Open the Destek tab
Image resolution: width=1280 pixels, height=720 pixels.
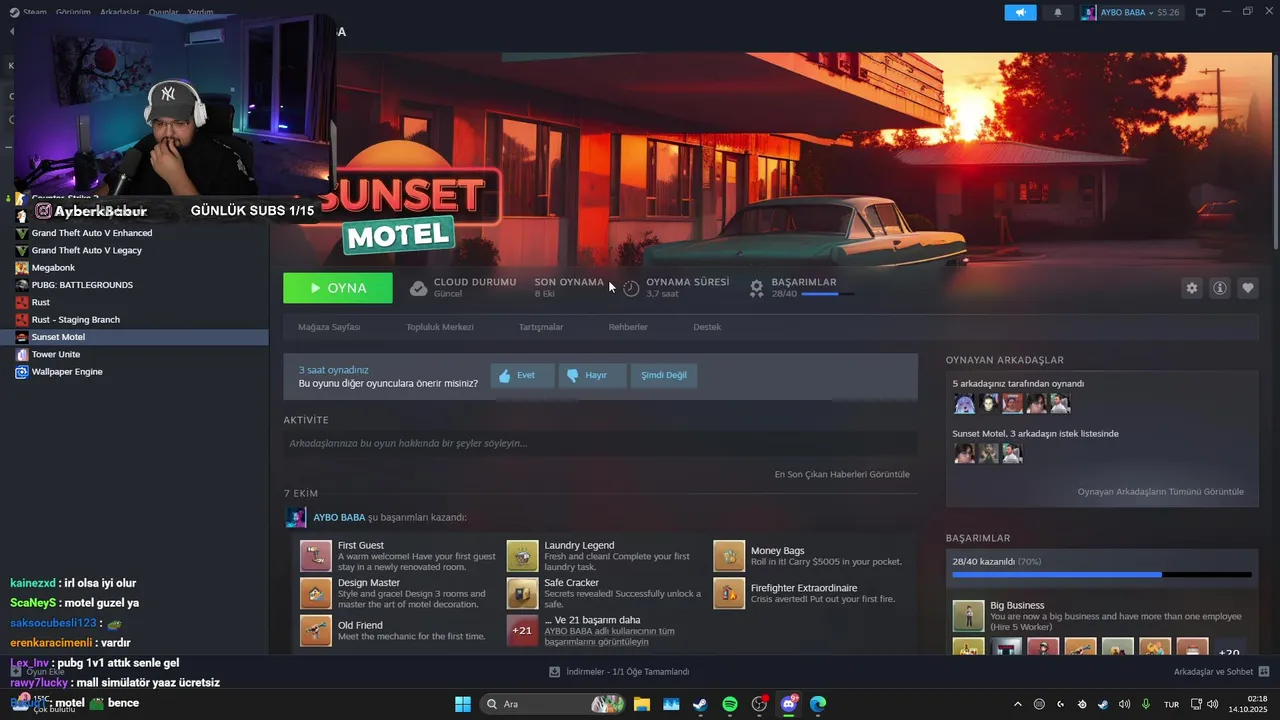tap(707, 327)
